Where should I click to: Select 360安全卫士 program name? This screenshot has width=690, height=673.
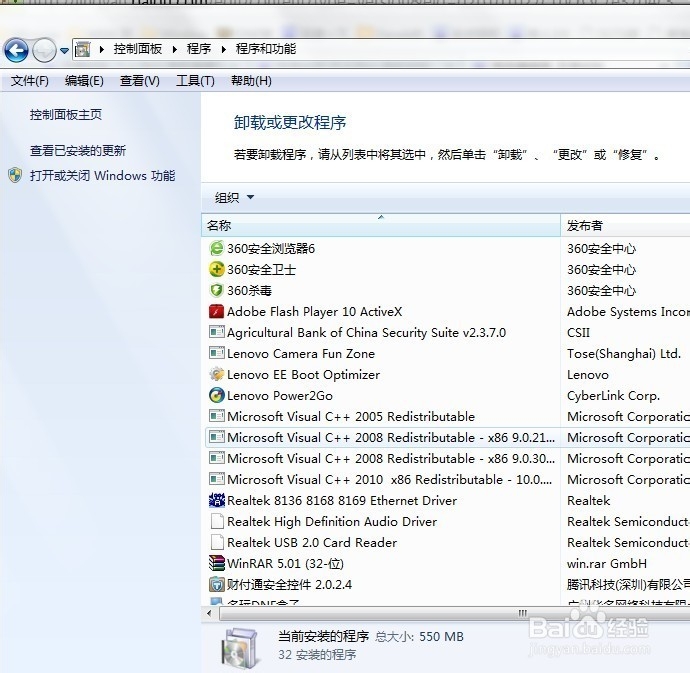click(261, 270)
